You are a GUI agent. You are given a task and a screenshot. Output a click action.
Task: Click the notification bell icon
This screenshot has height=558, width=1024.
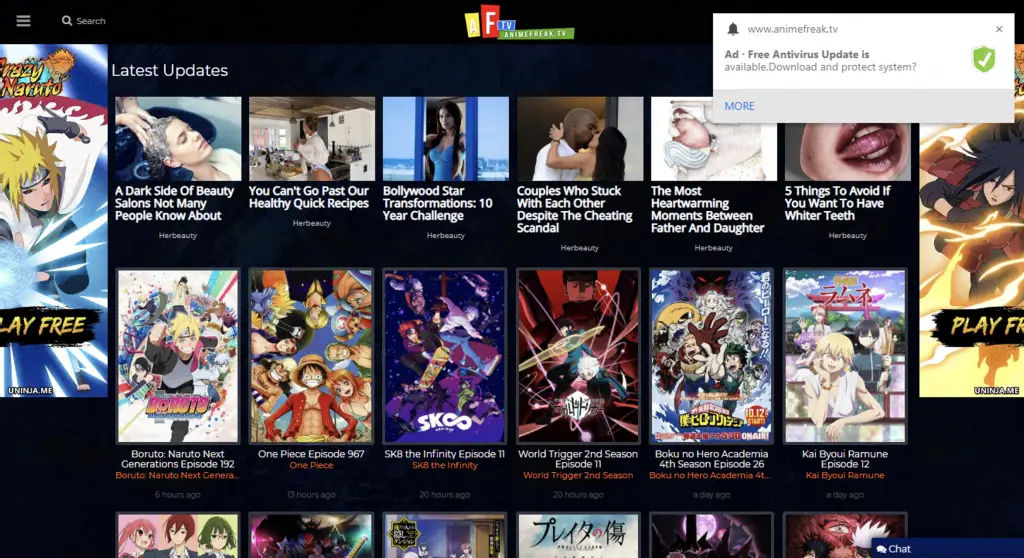coord(733,29)
